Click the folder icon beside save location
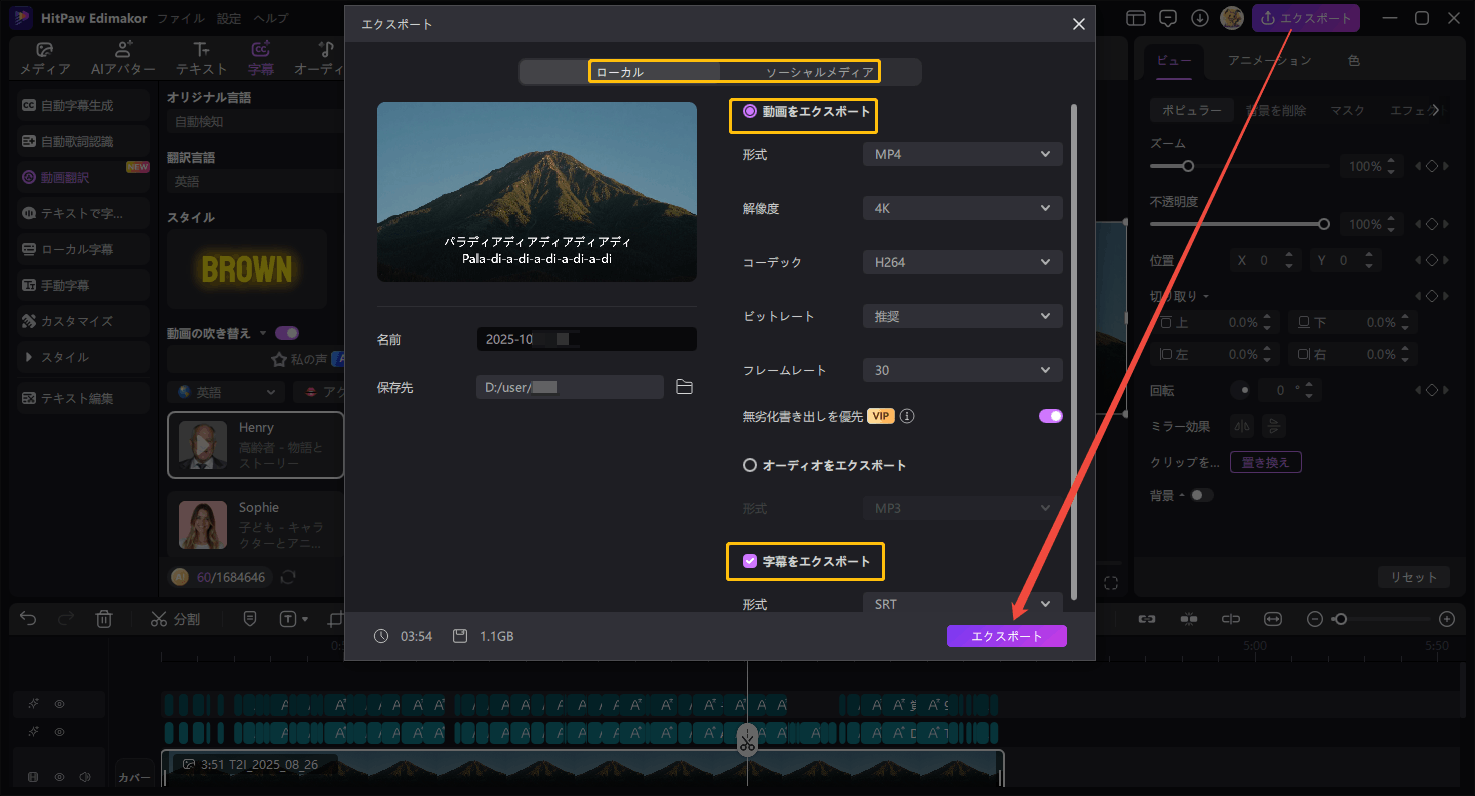1475x796 pixels. pos(684,387)
